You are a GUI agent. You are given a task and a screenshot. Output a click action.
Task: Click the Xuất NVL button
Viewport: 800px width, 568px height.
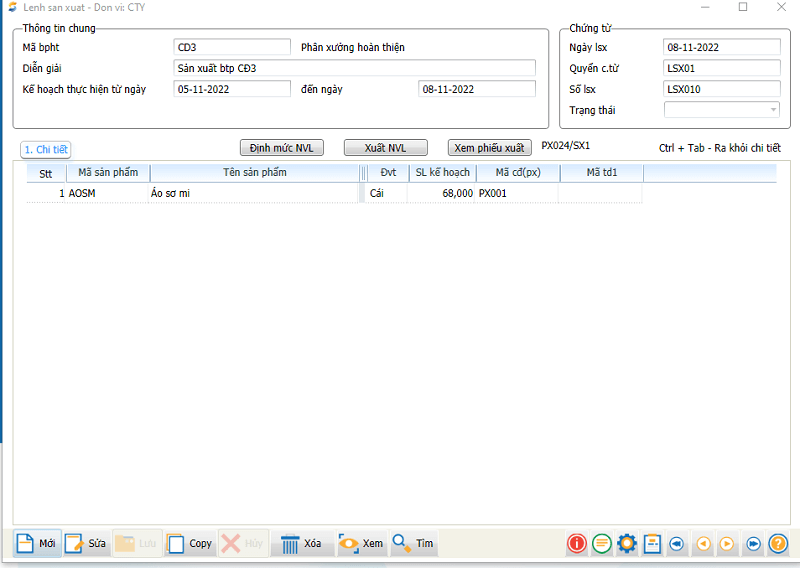coord(386,148)
